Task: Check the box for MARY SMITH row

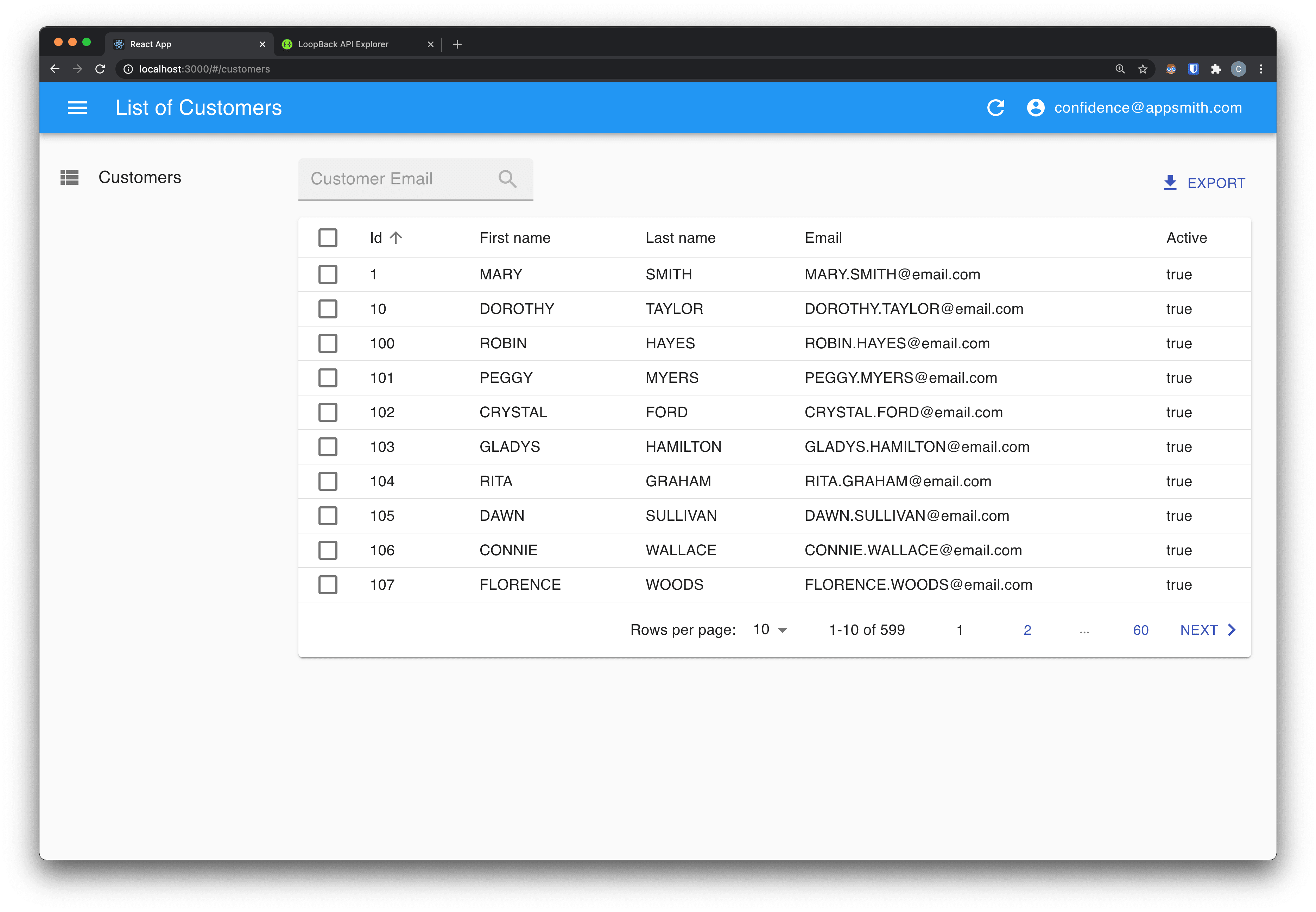Action: click(328, 274)
